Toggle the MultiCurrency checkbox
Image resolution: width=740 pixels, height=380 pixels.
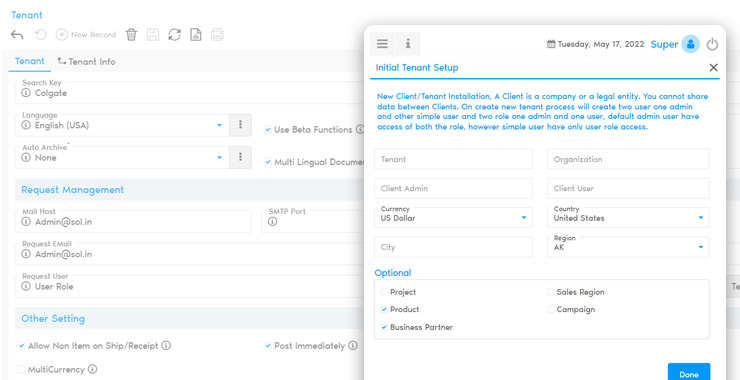click(21, 369)
